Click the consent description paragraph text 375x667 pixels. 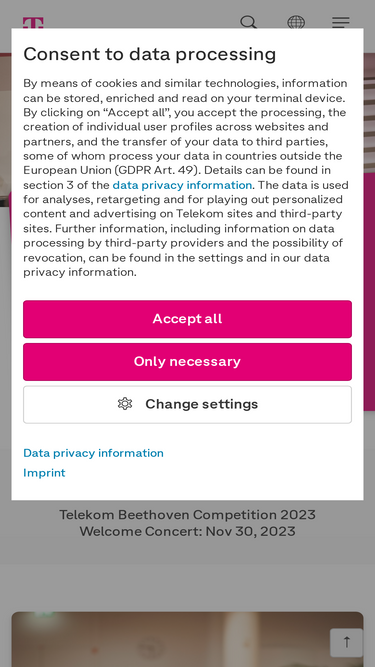pyautogui.click(x=186, y=177)
